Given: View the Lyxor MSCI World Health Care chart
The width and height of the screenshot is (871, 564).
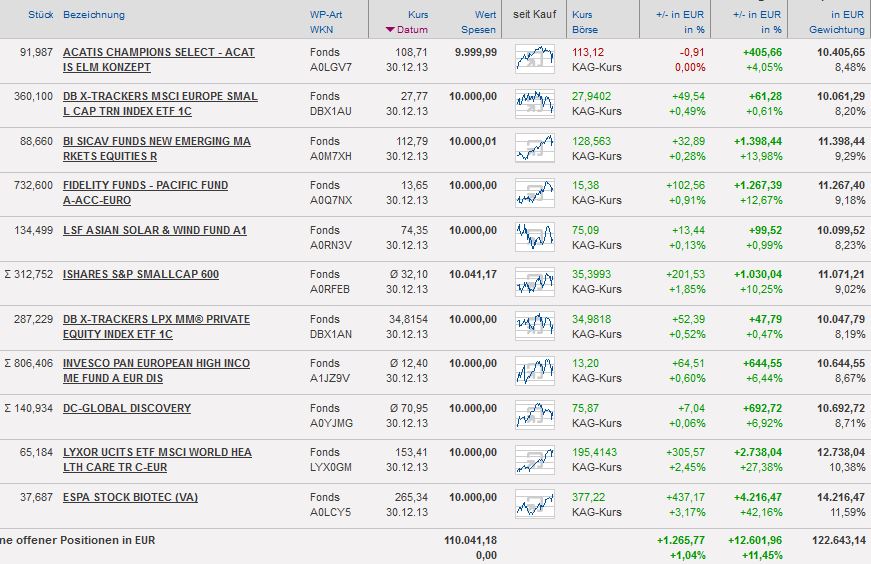Looking at the screenshot, I should coord(535,460).
